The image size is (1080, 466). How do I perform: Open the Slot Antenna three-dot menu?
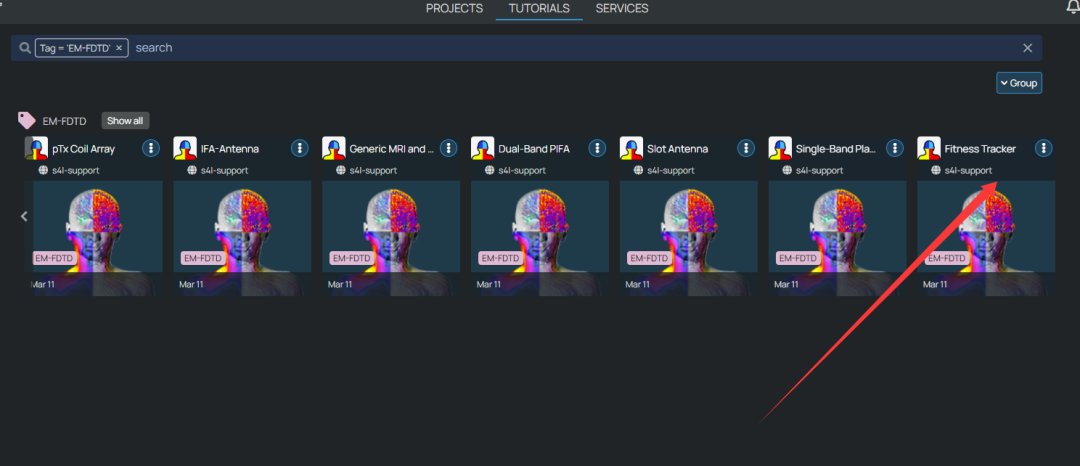click(746, 148)
